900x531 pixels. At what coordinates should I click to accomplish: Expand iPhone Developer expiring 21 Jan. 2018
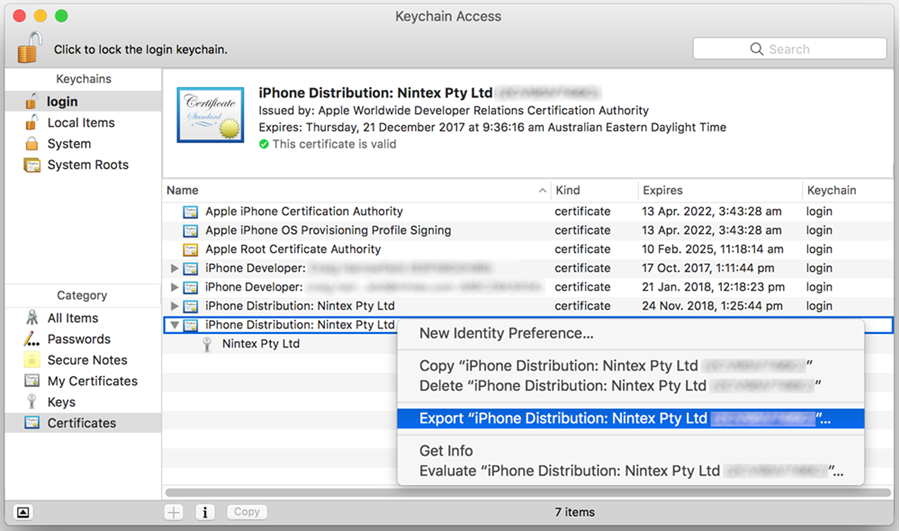tap(174, 287)
